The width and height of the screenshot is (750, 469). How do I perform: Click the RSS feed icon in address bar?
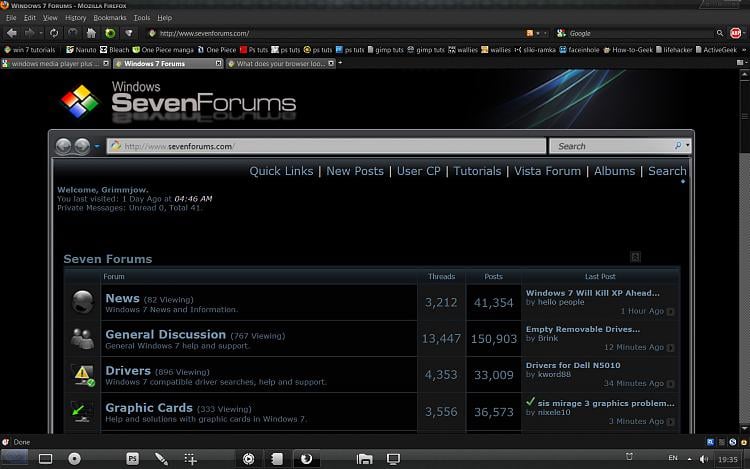(x=529, y=33)
